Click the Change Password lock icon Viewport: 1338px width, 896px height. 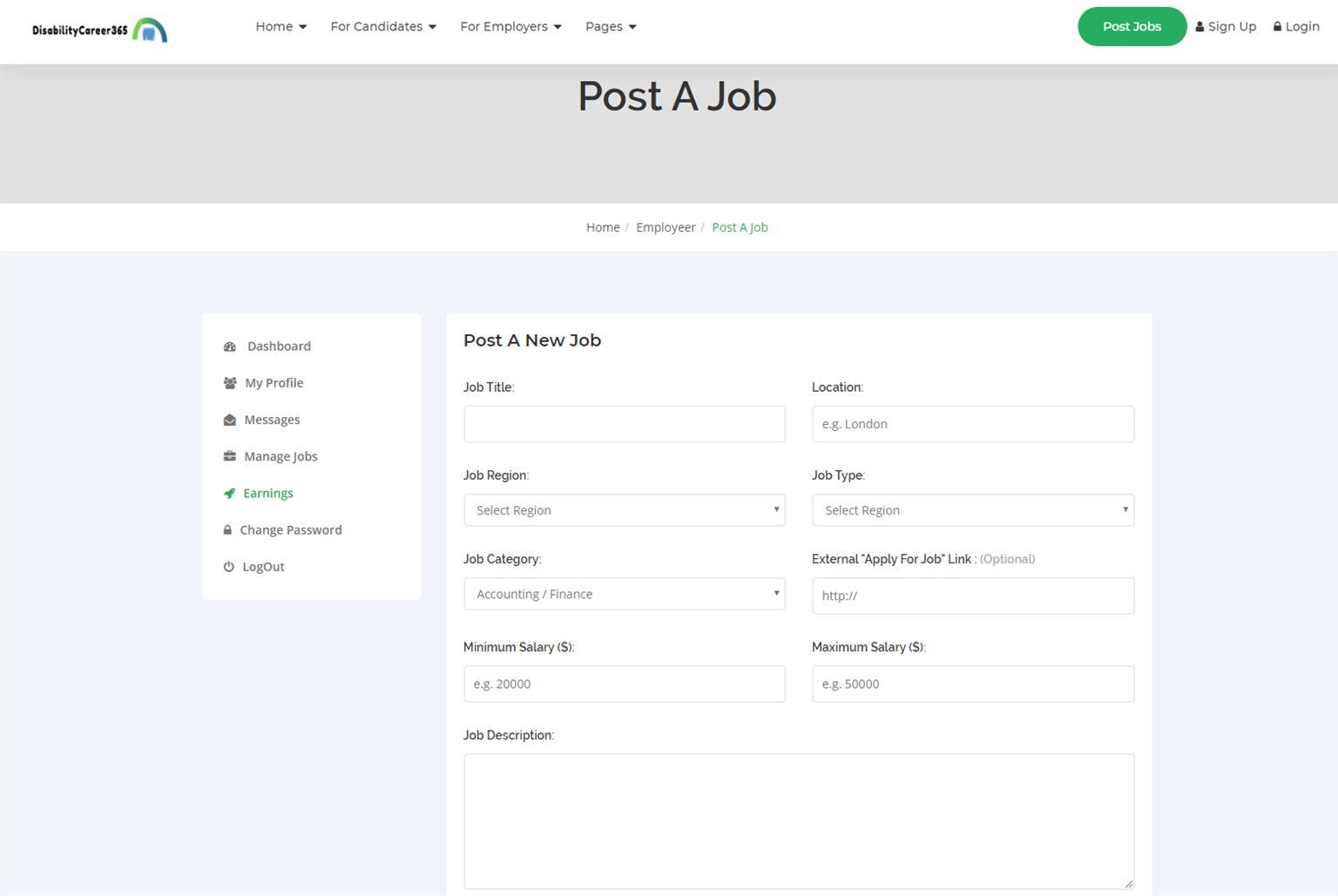point(228,529)
